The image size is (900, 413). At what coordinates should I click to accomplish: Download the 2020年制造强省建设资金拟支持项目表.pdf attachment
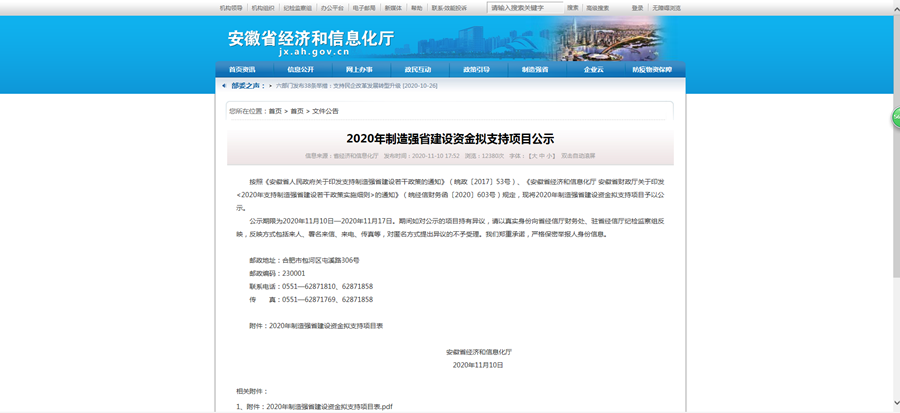tap(320, 407)
